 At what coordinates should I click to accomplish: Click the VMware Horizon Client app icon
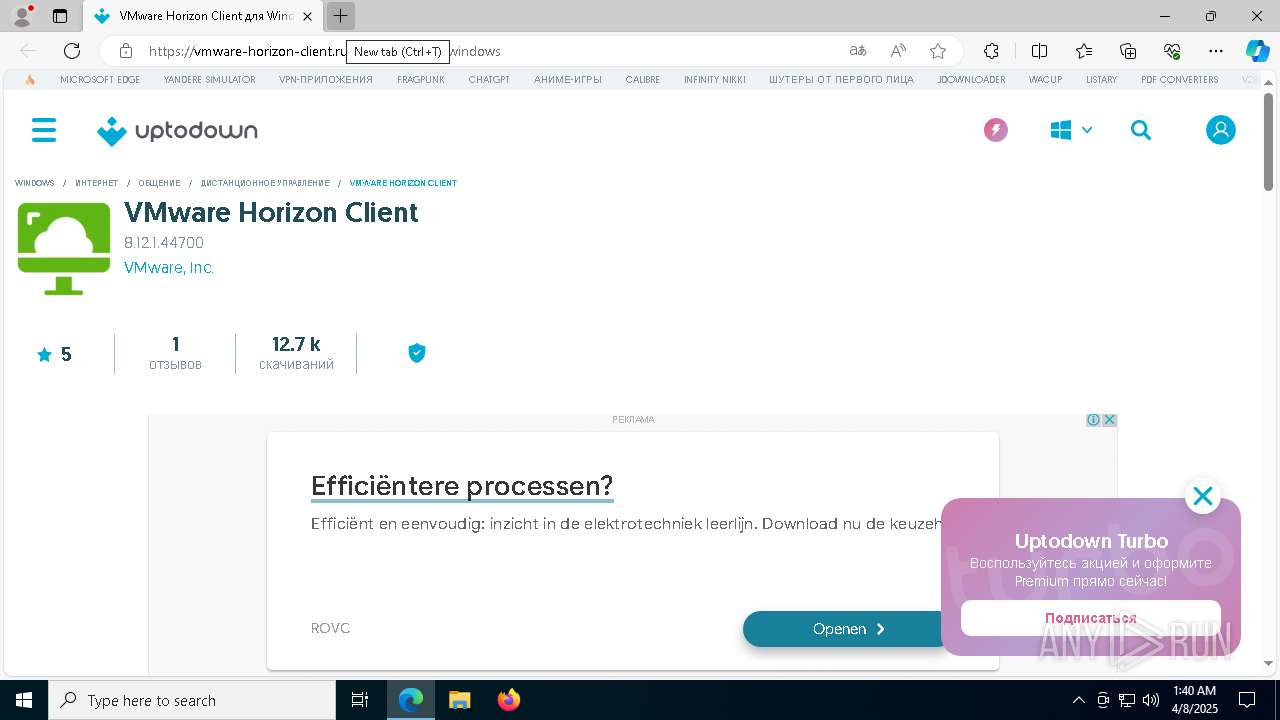[x=64, y=248]
